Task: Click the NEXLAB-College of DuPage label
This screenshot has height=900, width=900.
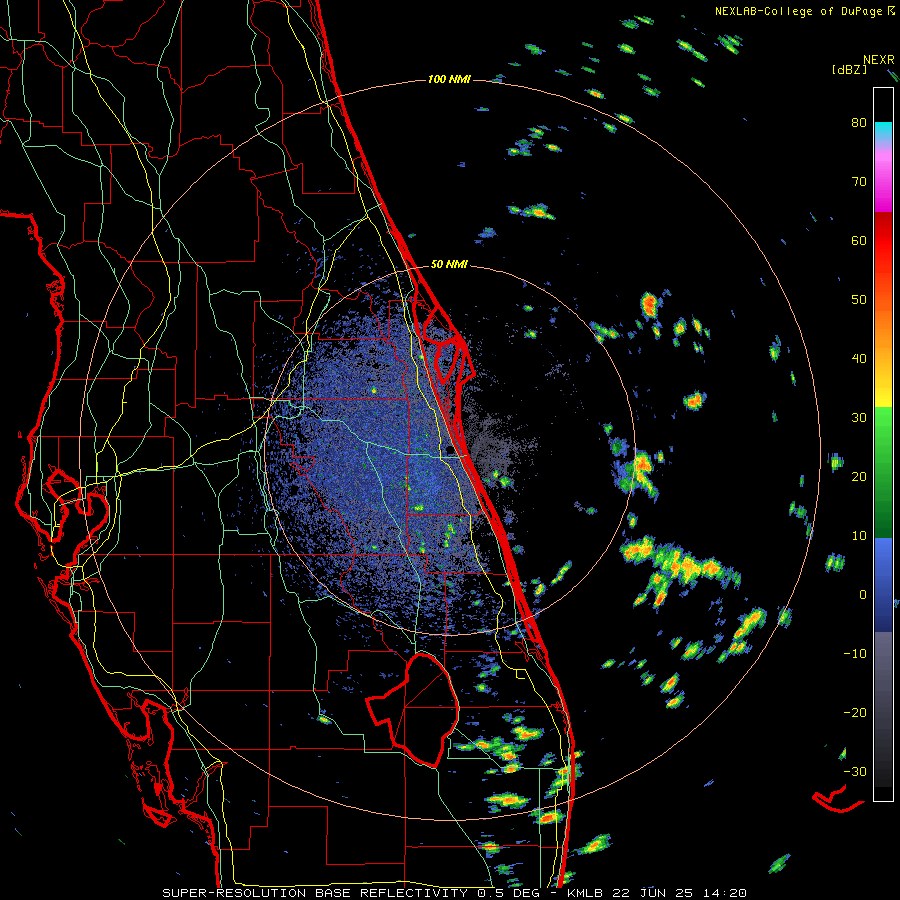Action: [804, 11]
